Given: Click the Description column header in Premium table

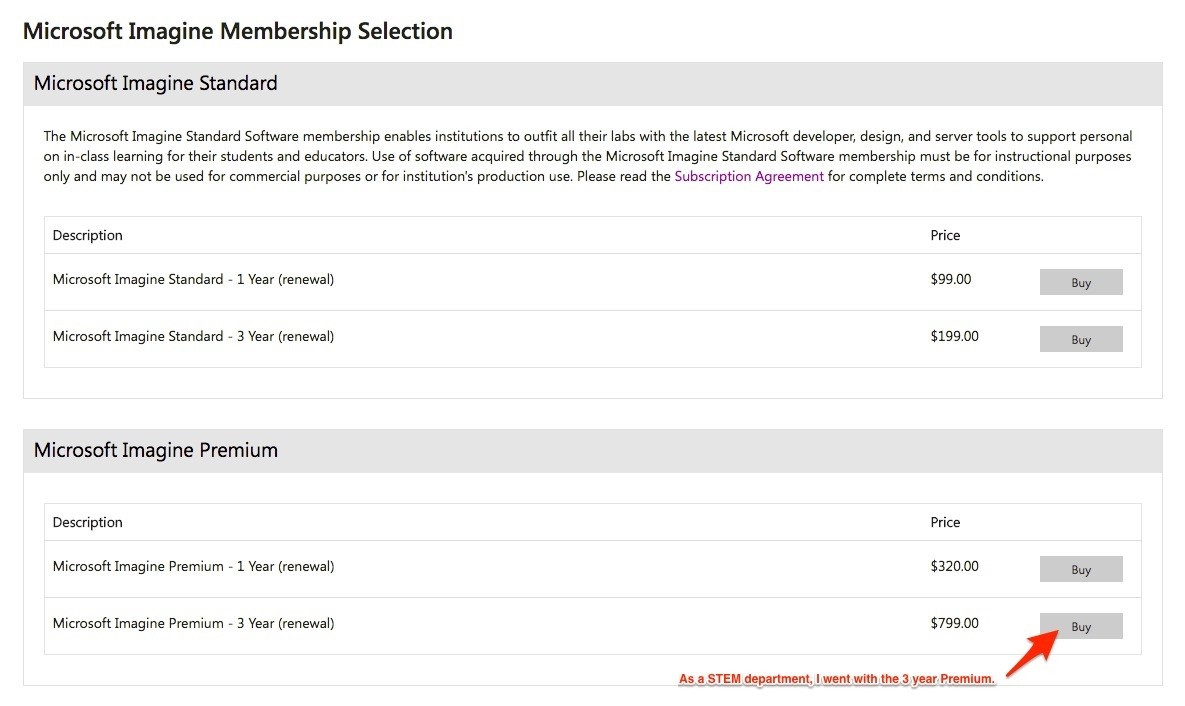Looking at the screenshot, I should click(88, 522).
